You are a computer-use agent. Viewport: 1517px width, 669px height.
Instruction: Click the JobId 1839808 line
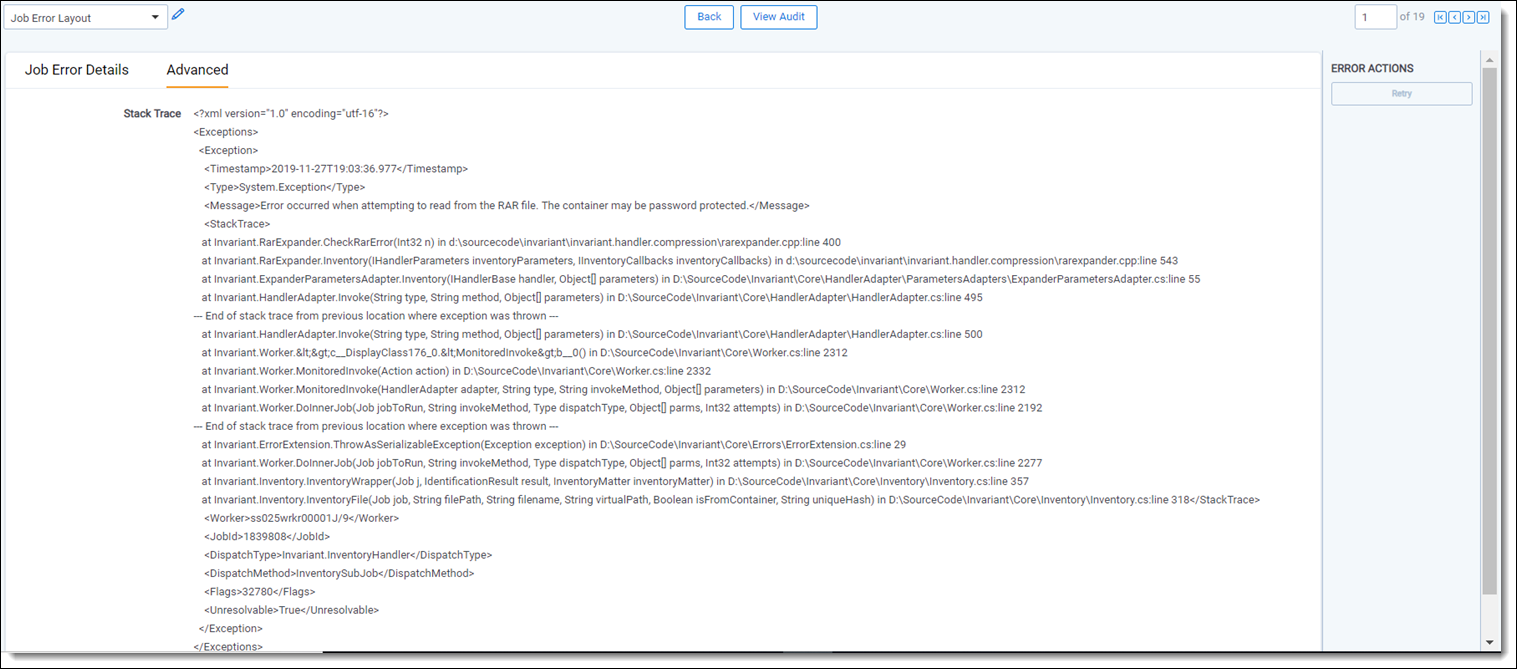(x=267, y=536)
